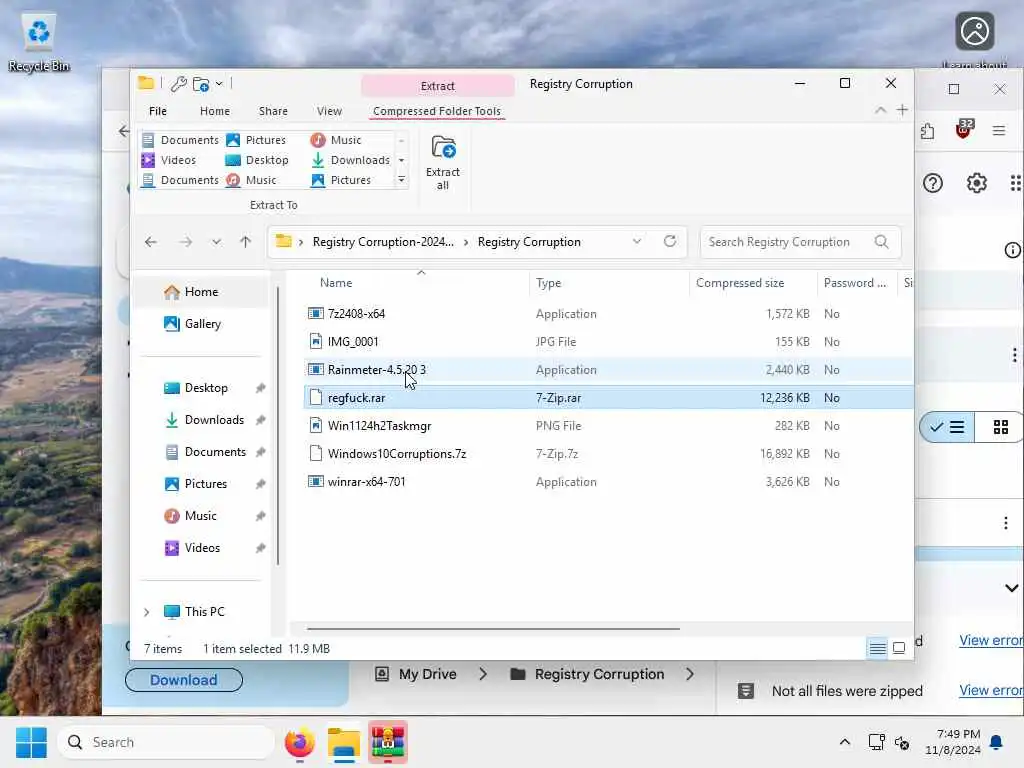Screen dimensions: 1024x768
Task: Select Home in the navigation pane
Action: pyautogui.click(x=202, y=292)
